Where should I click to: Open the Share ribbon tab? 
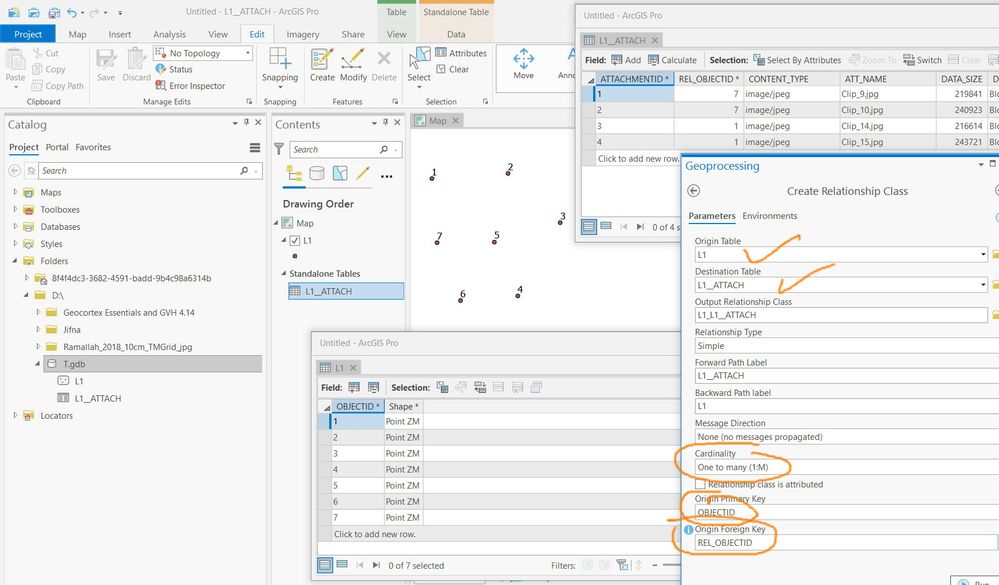[x=353, y=34]
